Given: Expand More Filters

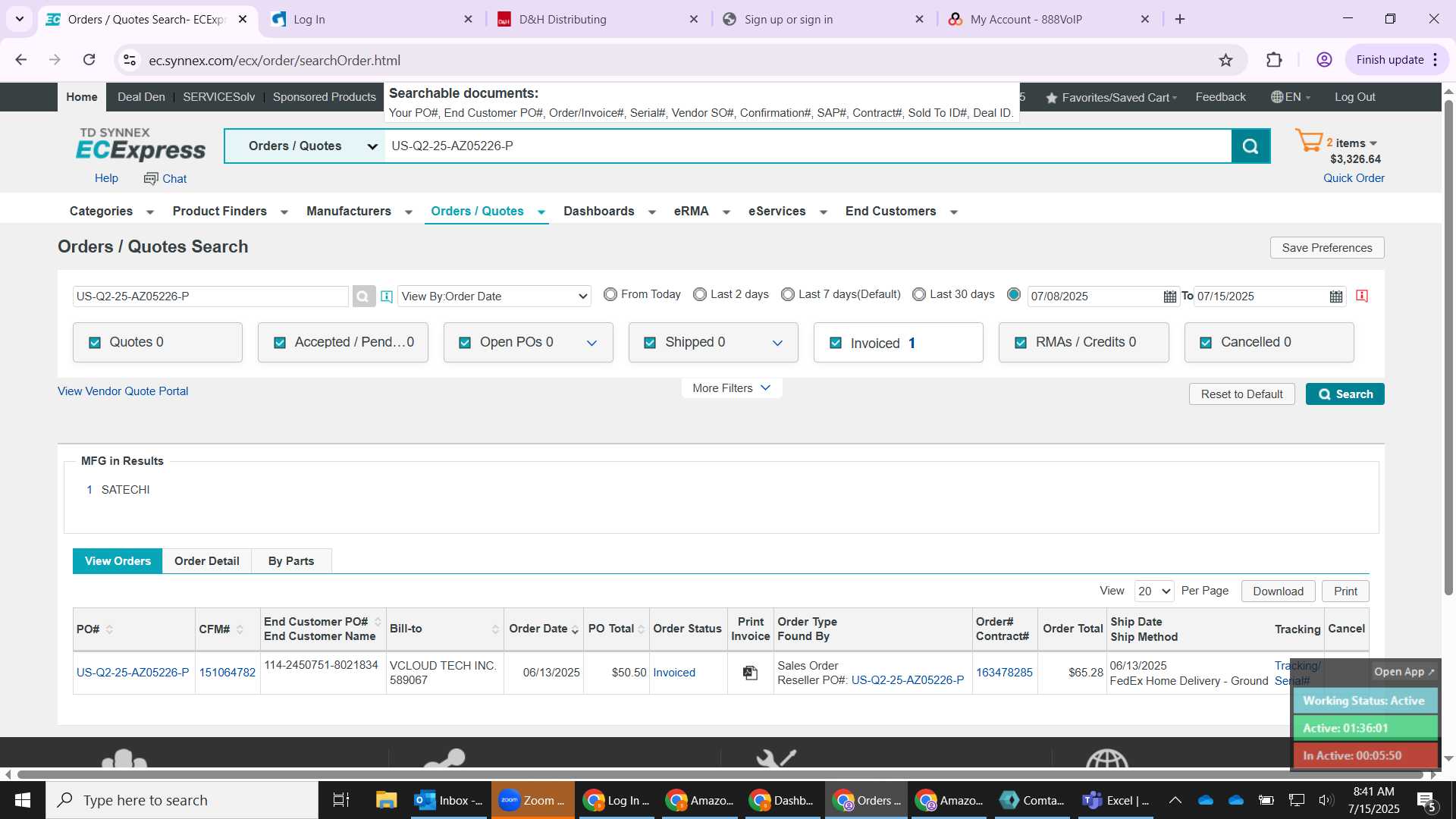Looking at the screenshot, I should click(x=731, y=388).
